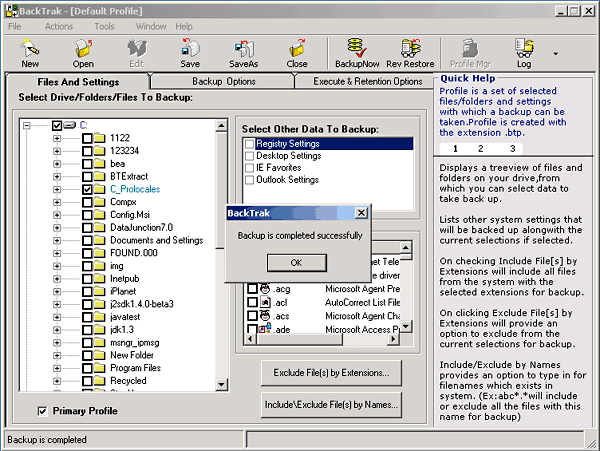Go to Quick Help page 1
Viewport: 600px width, 451px height.
pos(455,148)
